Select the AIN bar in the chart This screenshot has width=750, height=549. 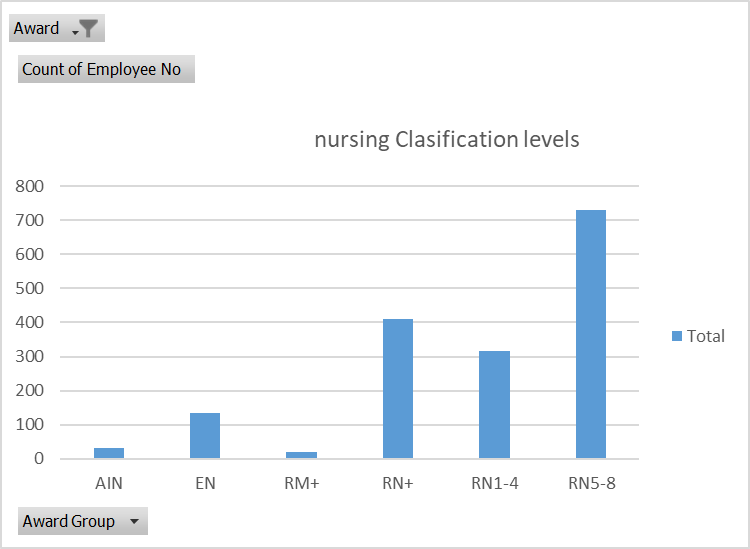pos(109,453)
